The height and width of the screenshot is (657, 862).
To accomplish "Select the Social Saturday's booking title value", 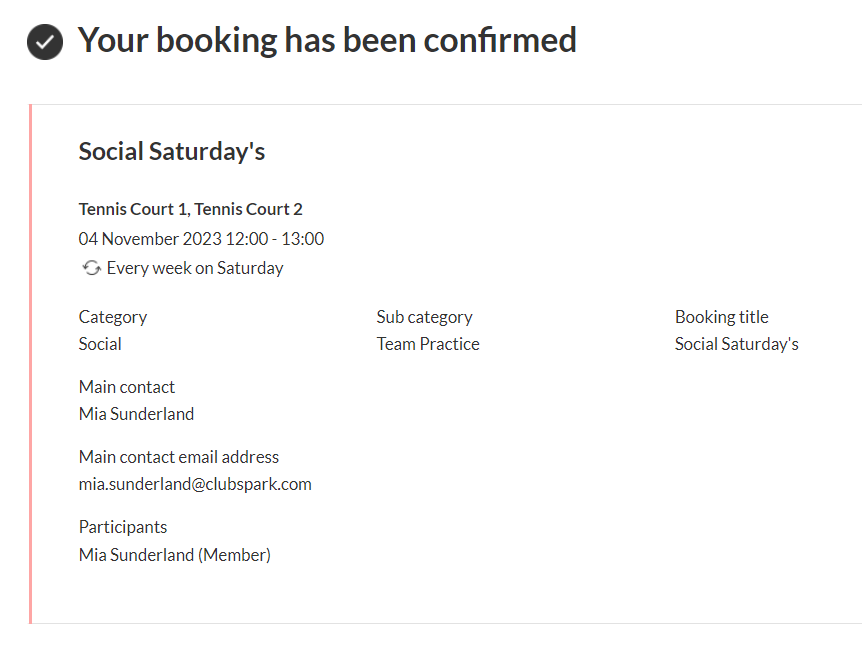I will [x=737, y=344].
